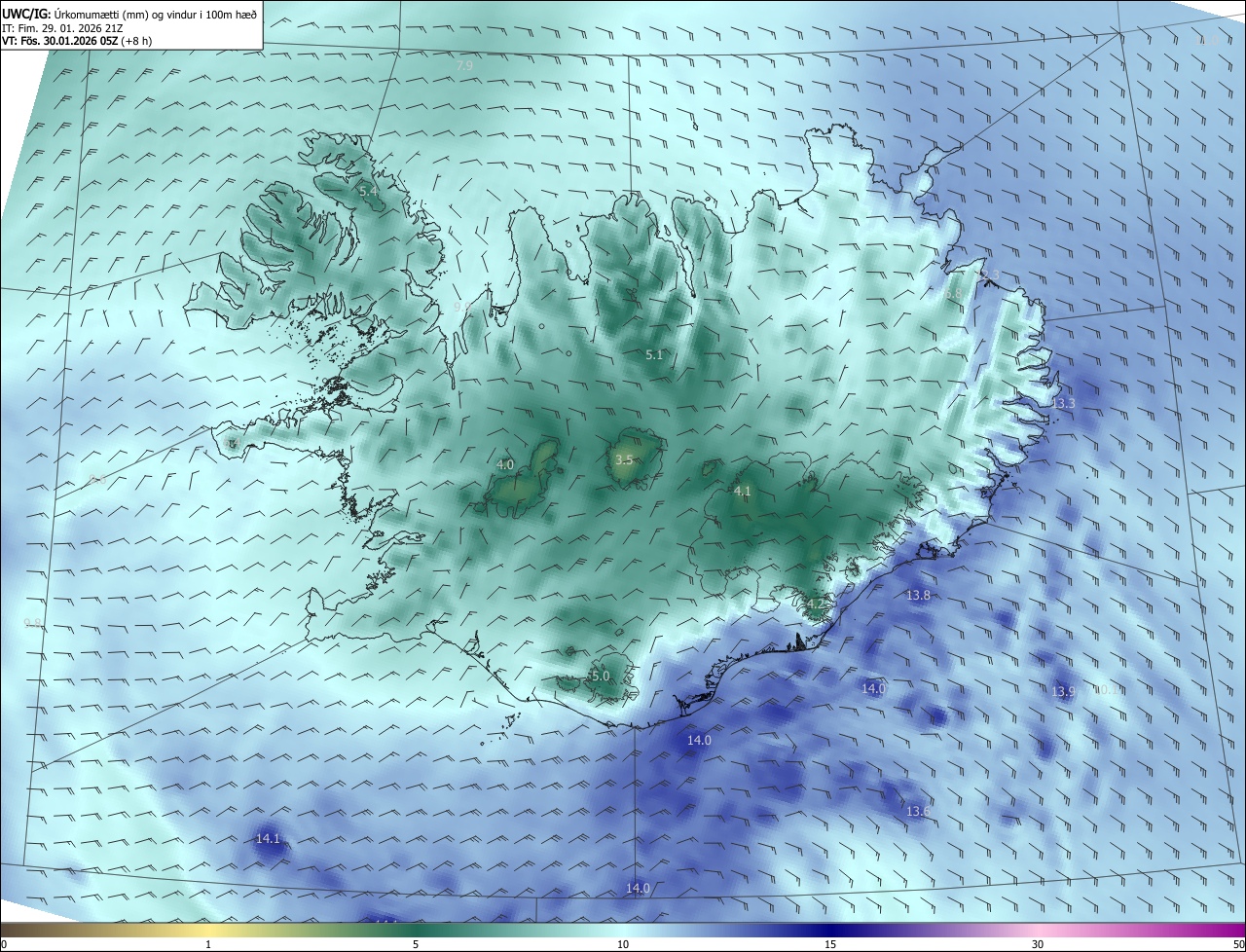Image resolution: width=1246 pixels, height=952 pixels.
Task: Click the 3.5 value on Hofsjökull glacier
Action: pyautogui.click(x=625, y=459)
